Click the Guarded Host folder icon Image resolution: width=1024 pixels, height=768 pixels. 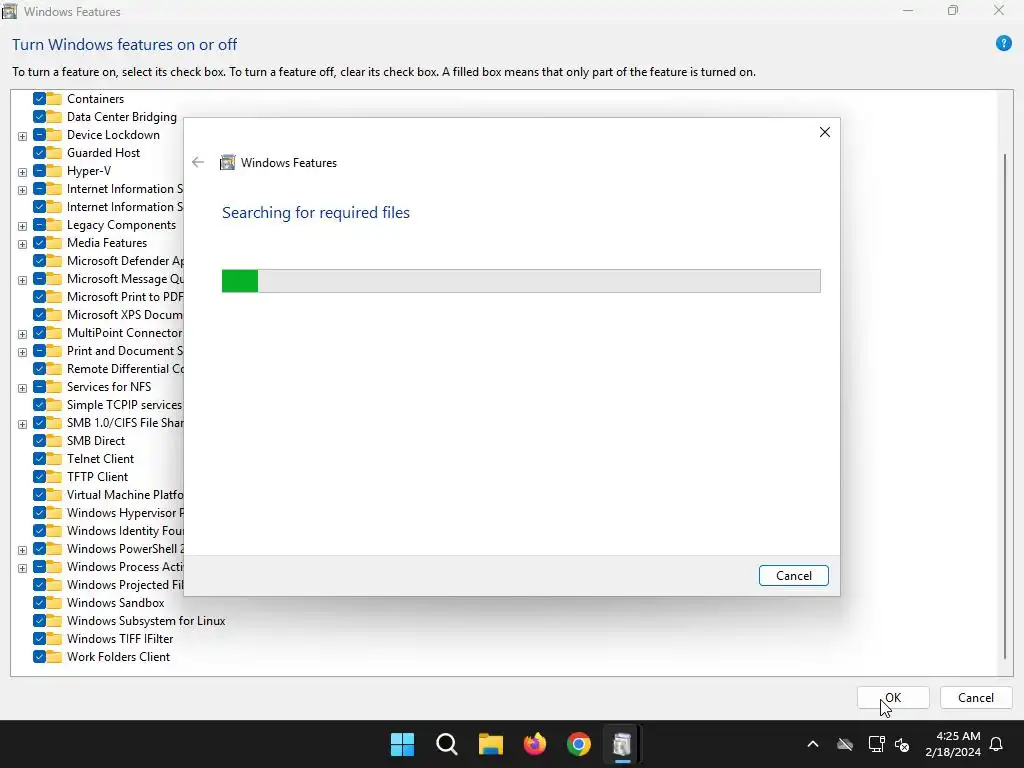click(54, 153)
